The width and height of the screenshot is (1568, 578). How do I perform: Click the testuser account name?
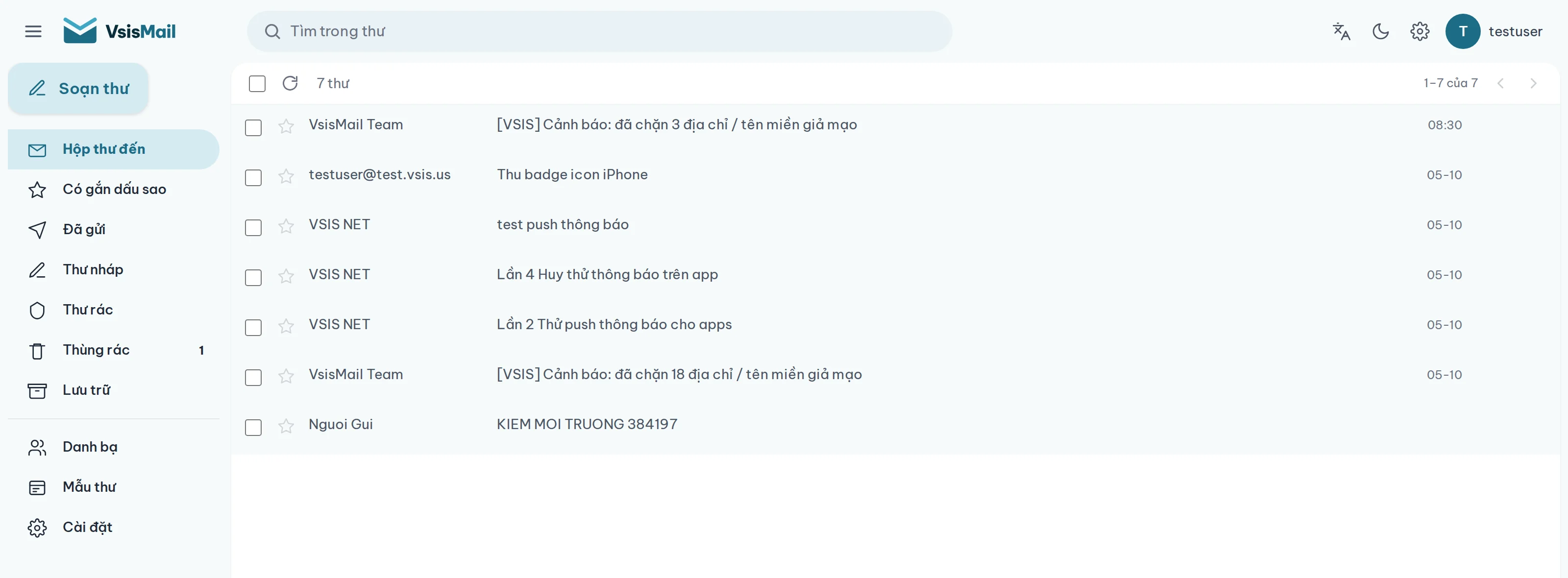click(1515, 32)
